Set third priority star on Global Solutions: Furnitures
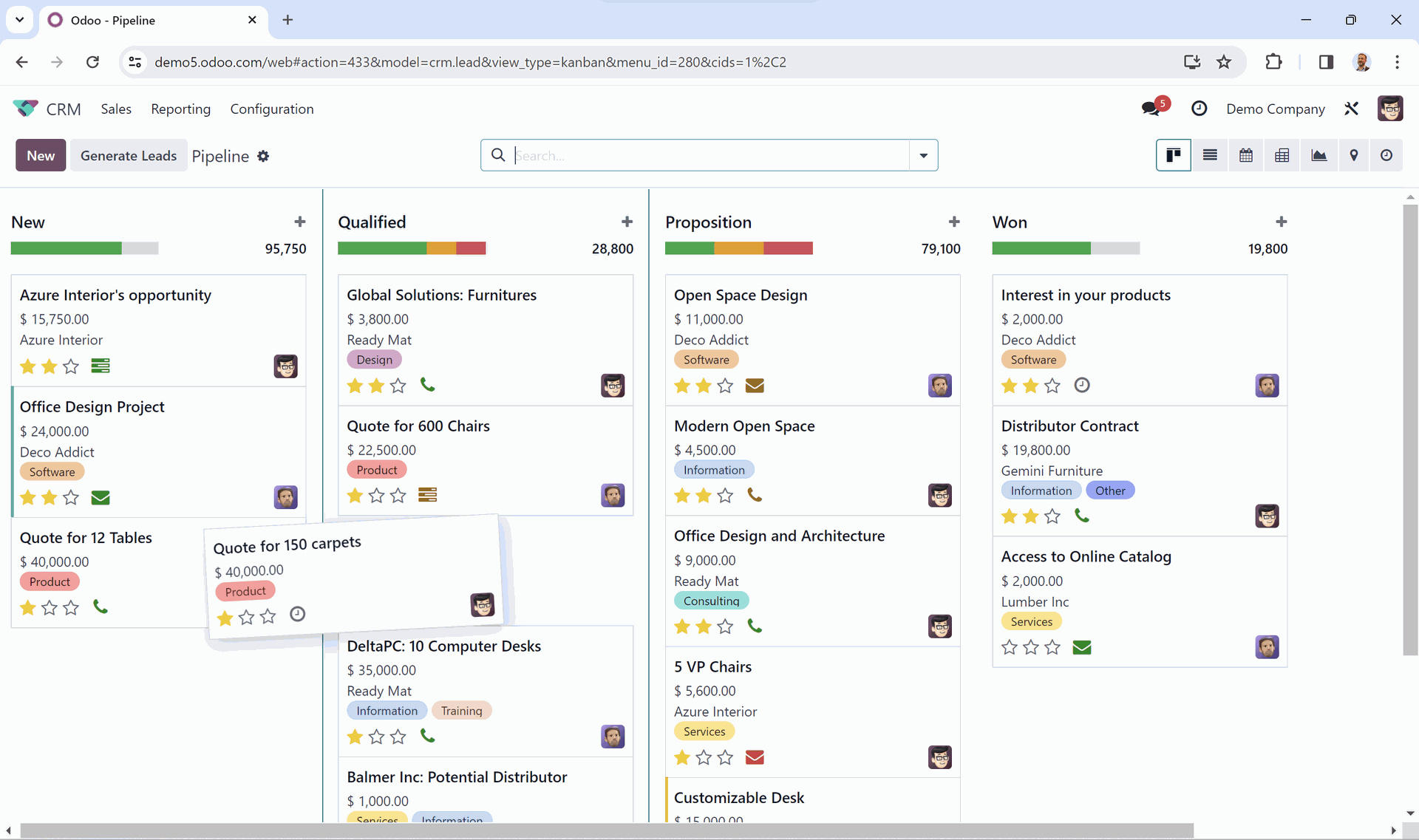Viewport: 1419px width, 840px height. pos(398,385)
